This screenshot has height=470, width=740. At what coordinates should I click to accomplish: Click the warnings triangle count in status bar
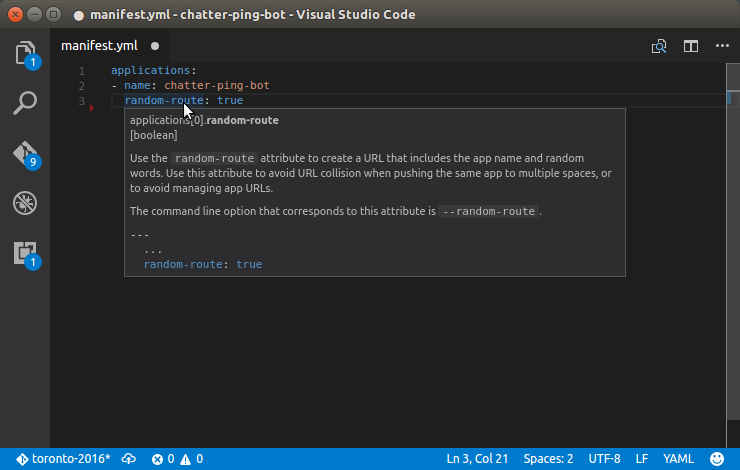point(192,459)
